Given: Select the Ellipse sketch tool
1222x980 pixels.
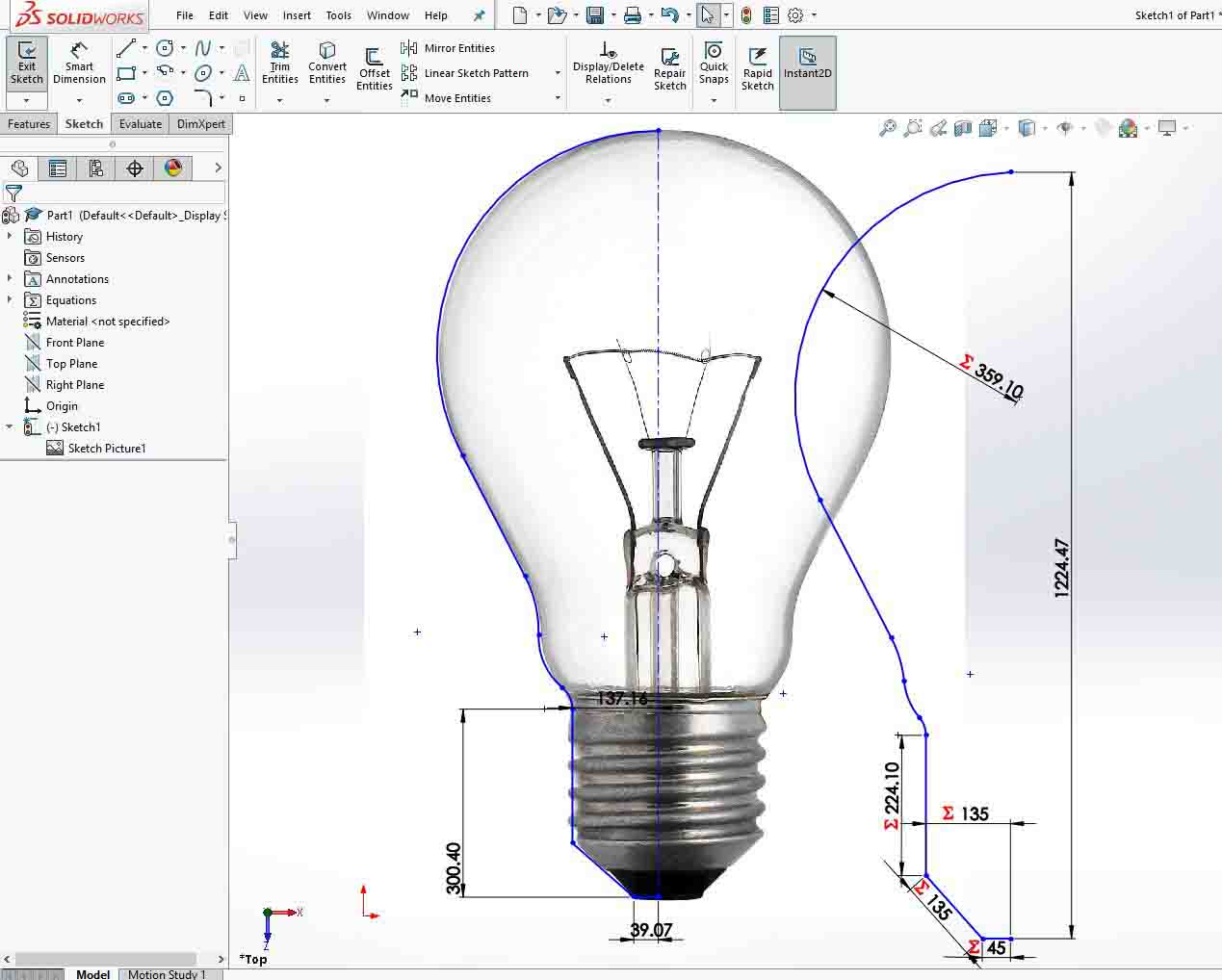Looking at the screenshot, I should coord(203,73).
